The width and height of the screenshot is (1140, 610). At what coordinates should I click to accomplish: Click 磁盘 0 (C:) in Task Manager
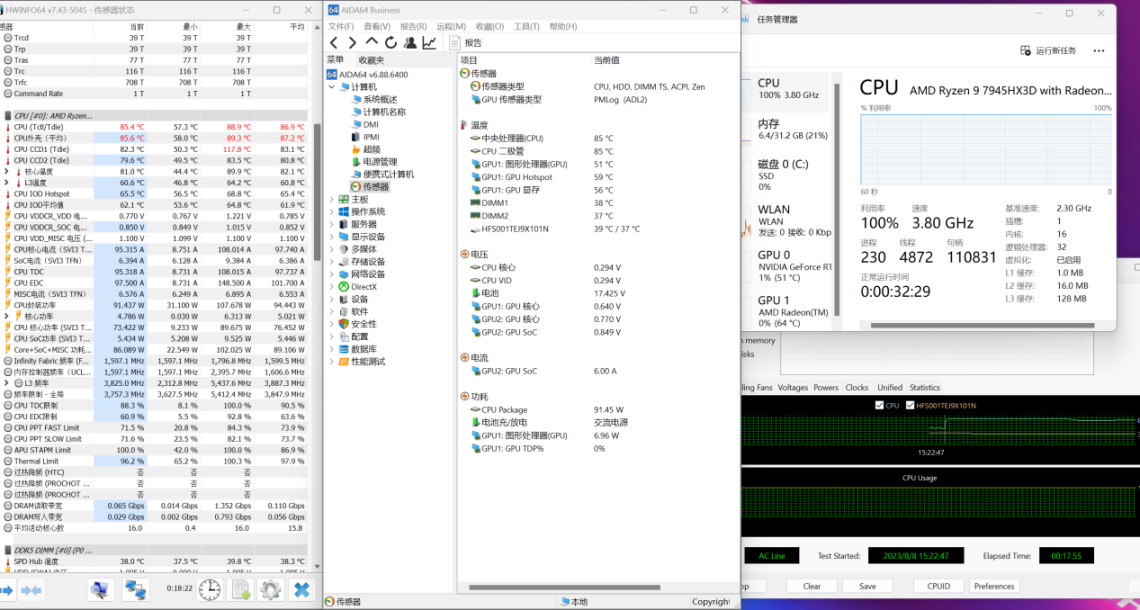(x=785, y=175)
